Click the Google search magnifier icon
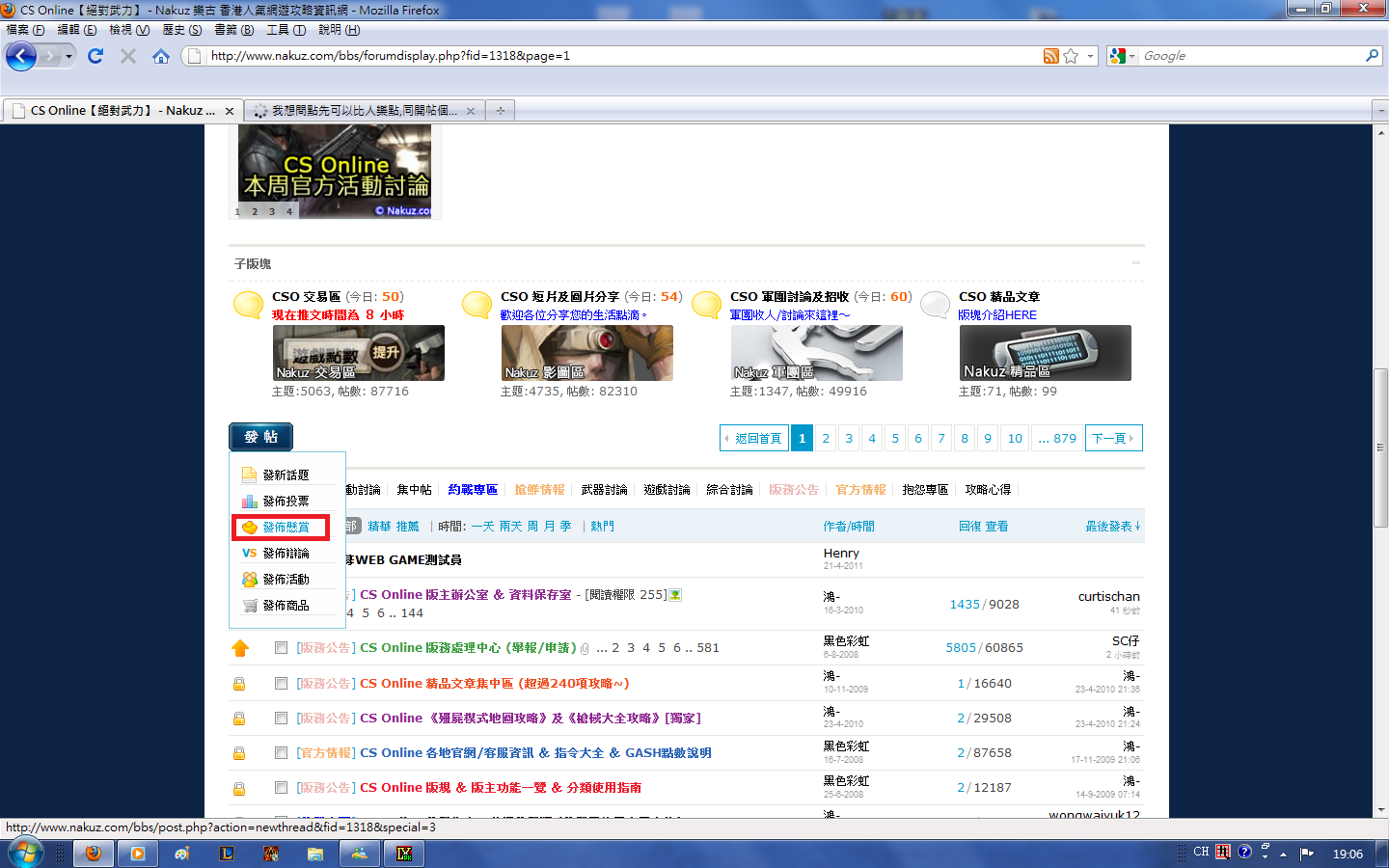Image resolution: width=1389 pixels, height=868 pixels. click(1372, 56)
